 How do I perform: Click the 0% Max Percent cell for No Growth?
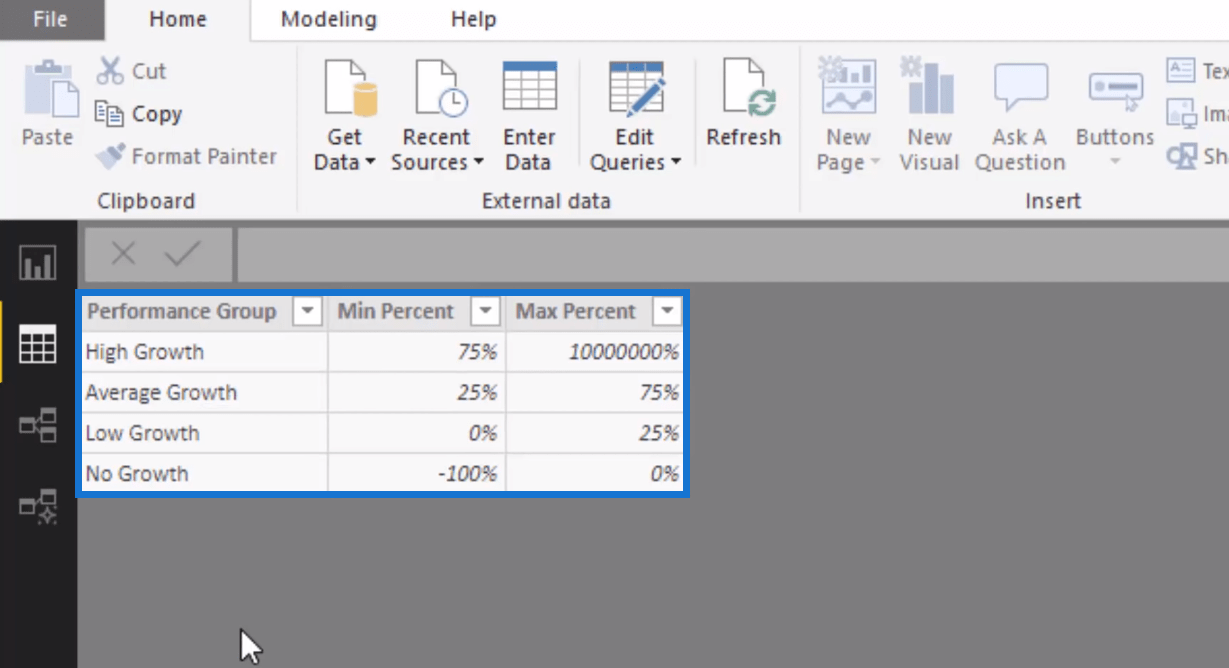pos(595,473)
